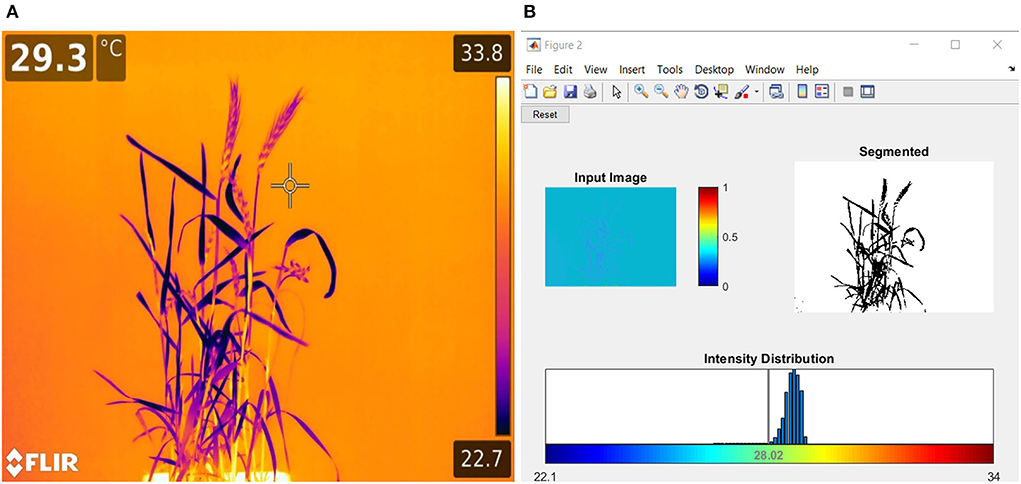Open the File menu
Screen dimensions: 1021x484
pos(534,69)
